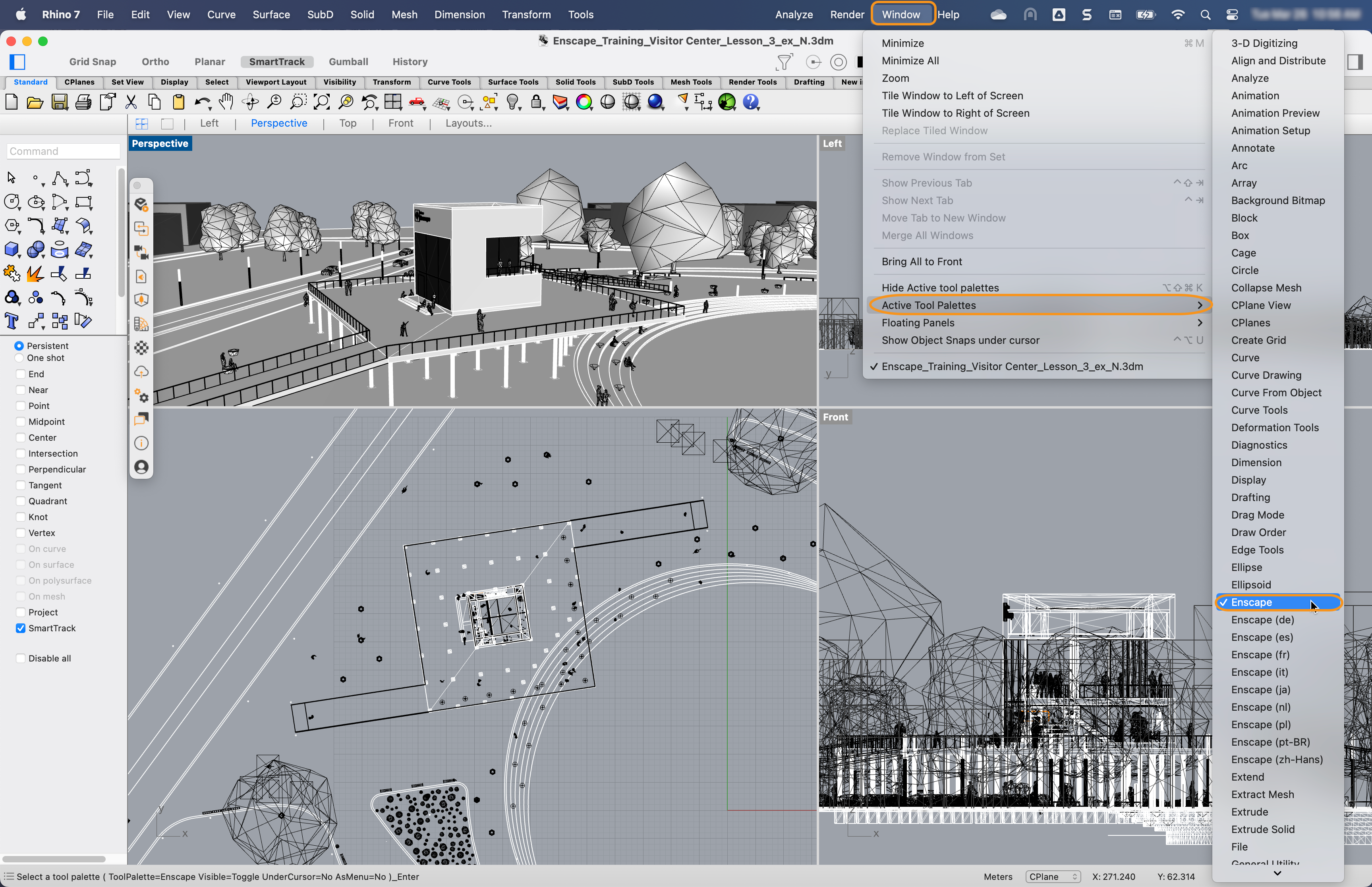This screenshot has width=1372, height=887.
Task: Click the Paste clipboard icon
Action: pos(179,102)
